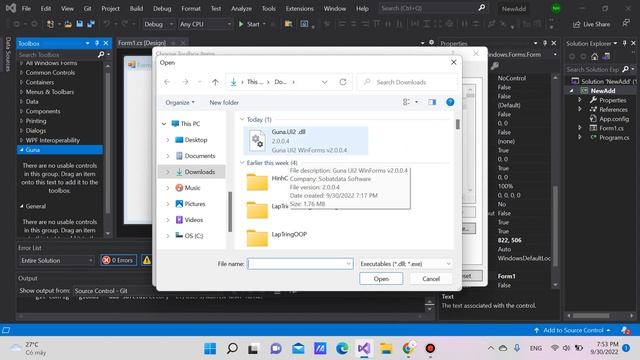640x360 pixels.
Task: Expand the Containers toolbox group
Action: (22, 82)
